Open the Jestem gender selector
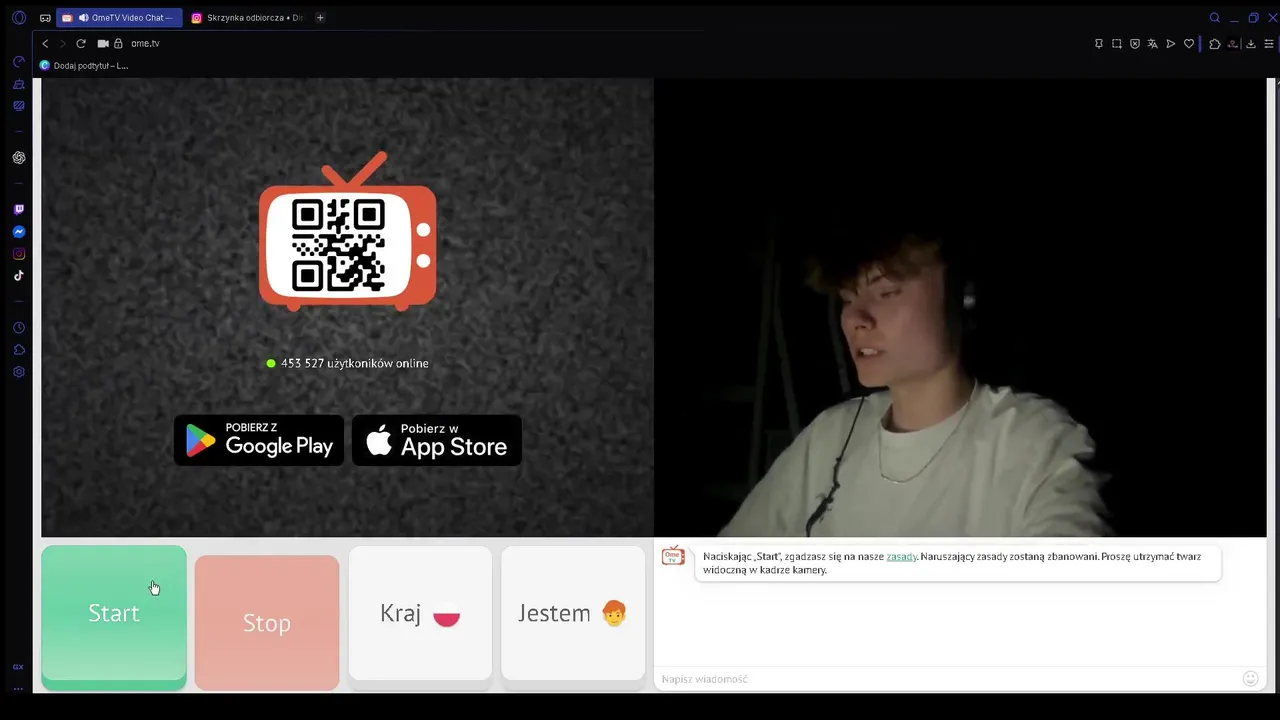Viewport: 1280px width, 720px height. [573, 613]
